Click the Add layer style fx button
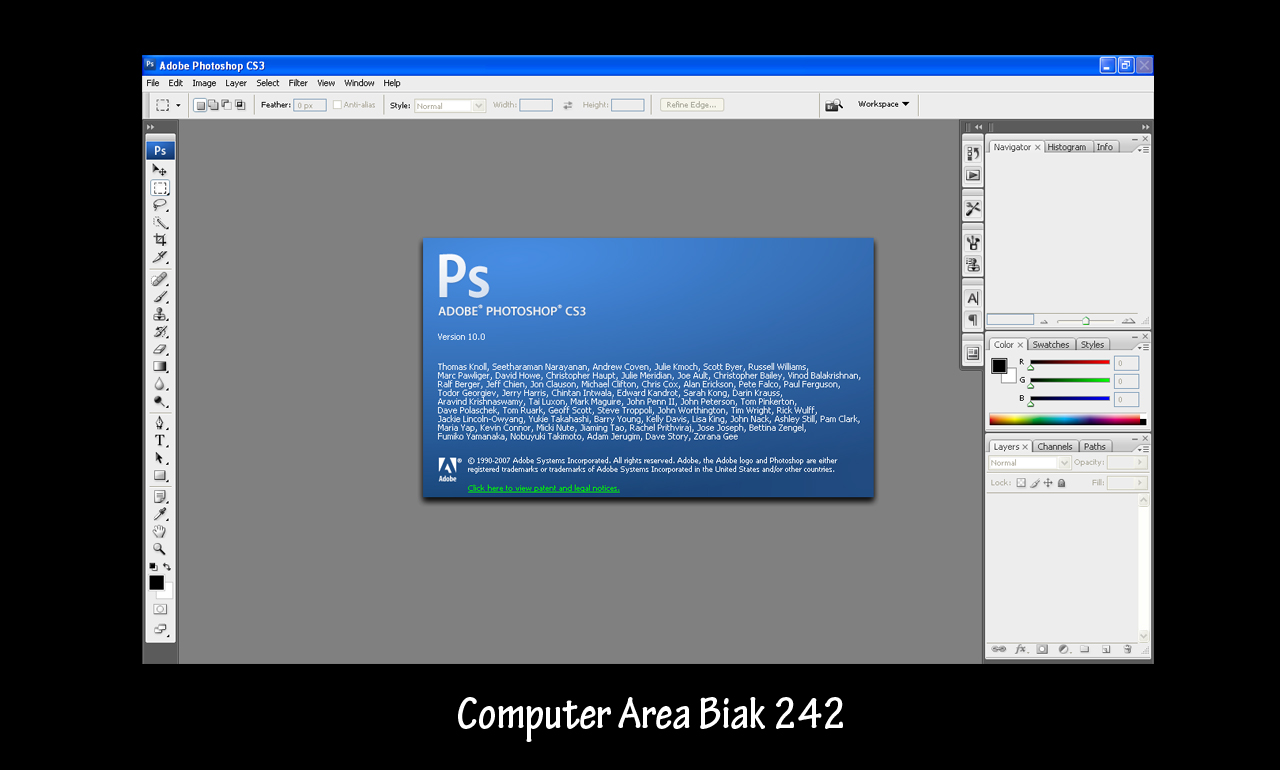Image resolution: width=1280 pixels, height=770 pixels. 1021,649
